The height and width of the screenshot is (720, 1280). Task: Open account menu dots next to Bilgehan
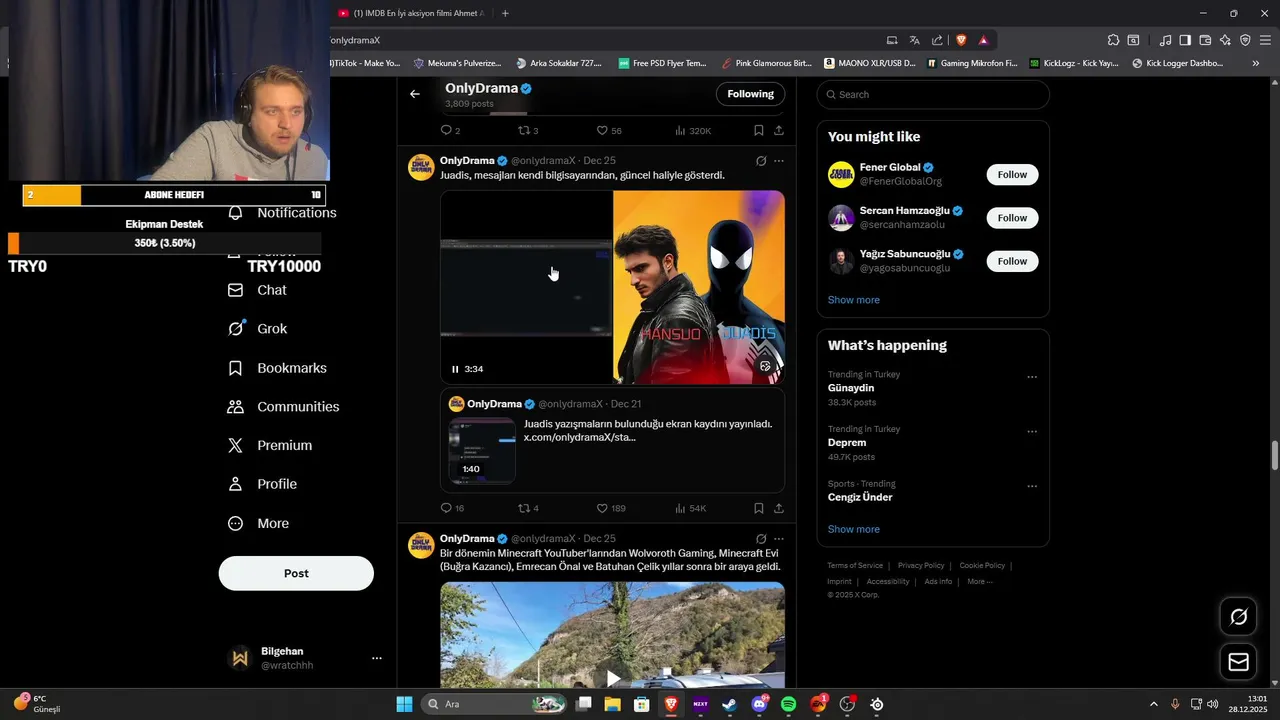pyautogui.click(x=377, y=658)
